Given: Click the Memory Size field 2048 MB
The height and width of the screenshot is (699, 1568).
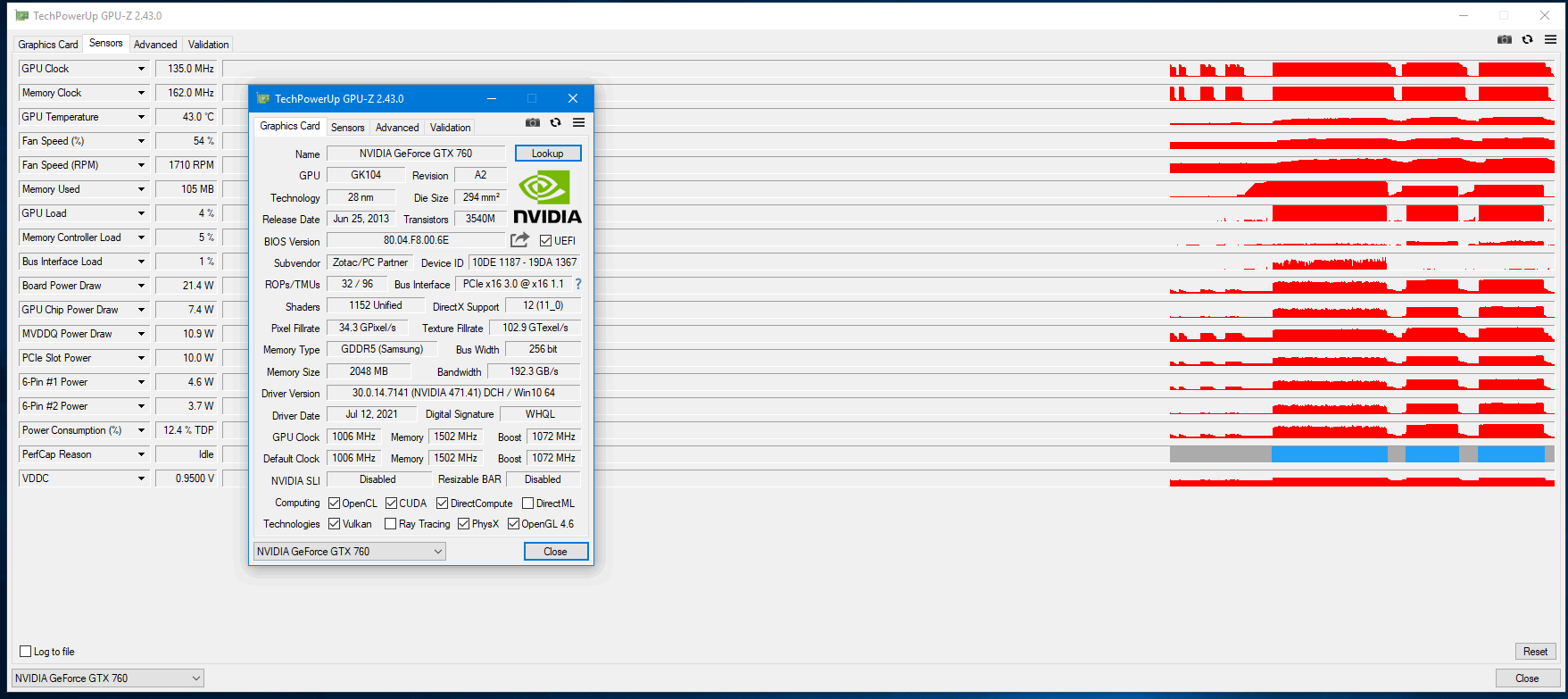Looking at the screenshot, I should 369,371.
